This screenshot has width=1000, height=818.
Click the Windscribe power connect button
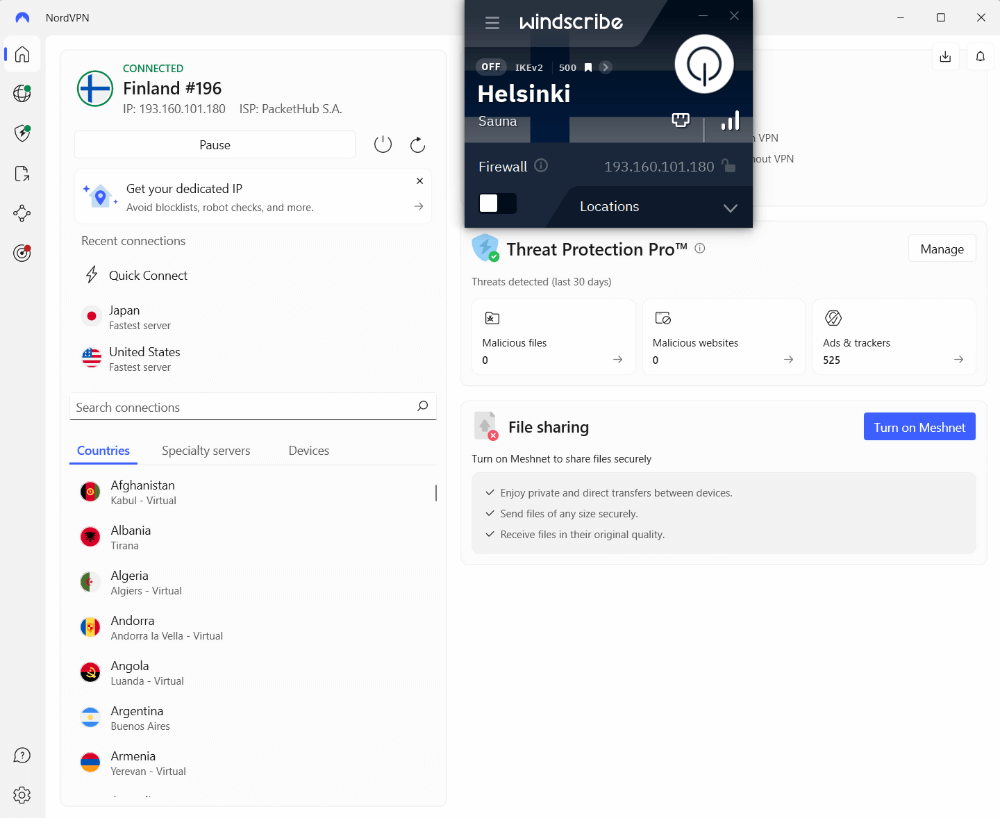click(x=704, y=64)
